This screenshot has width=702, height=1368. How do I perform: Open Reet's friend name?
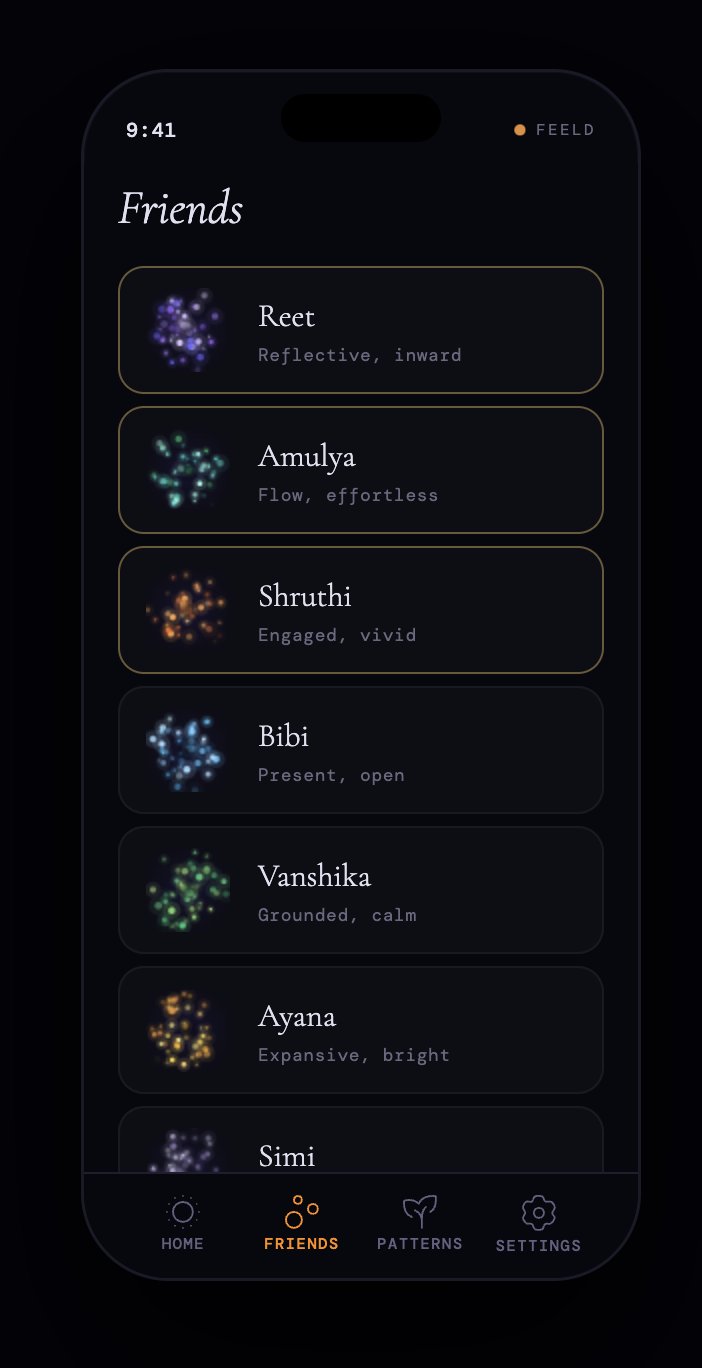[286, 316]
